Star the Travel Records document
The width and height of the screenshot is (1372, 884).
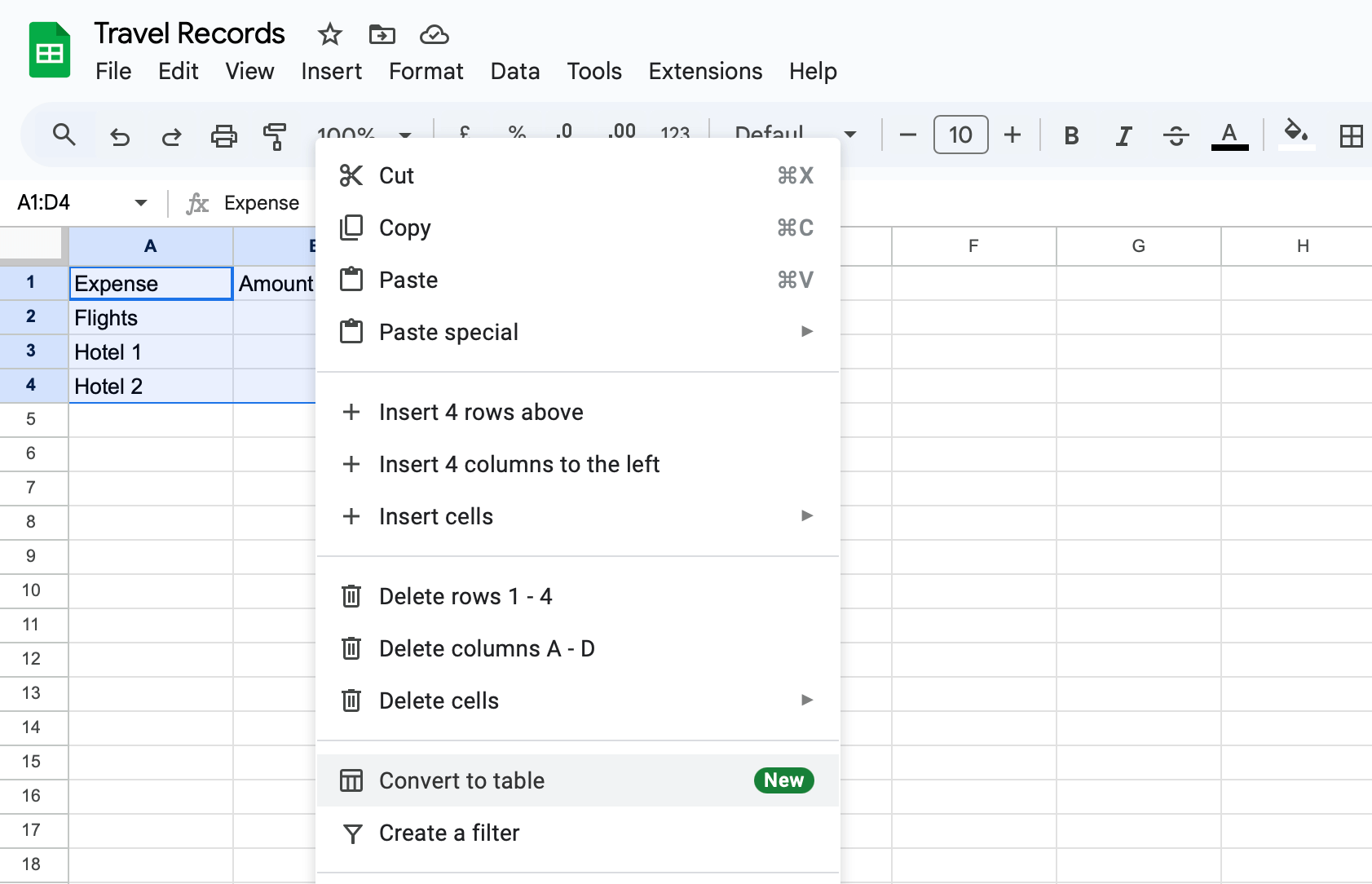coord(329,34)
